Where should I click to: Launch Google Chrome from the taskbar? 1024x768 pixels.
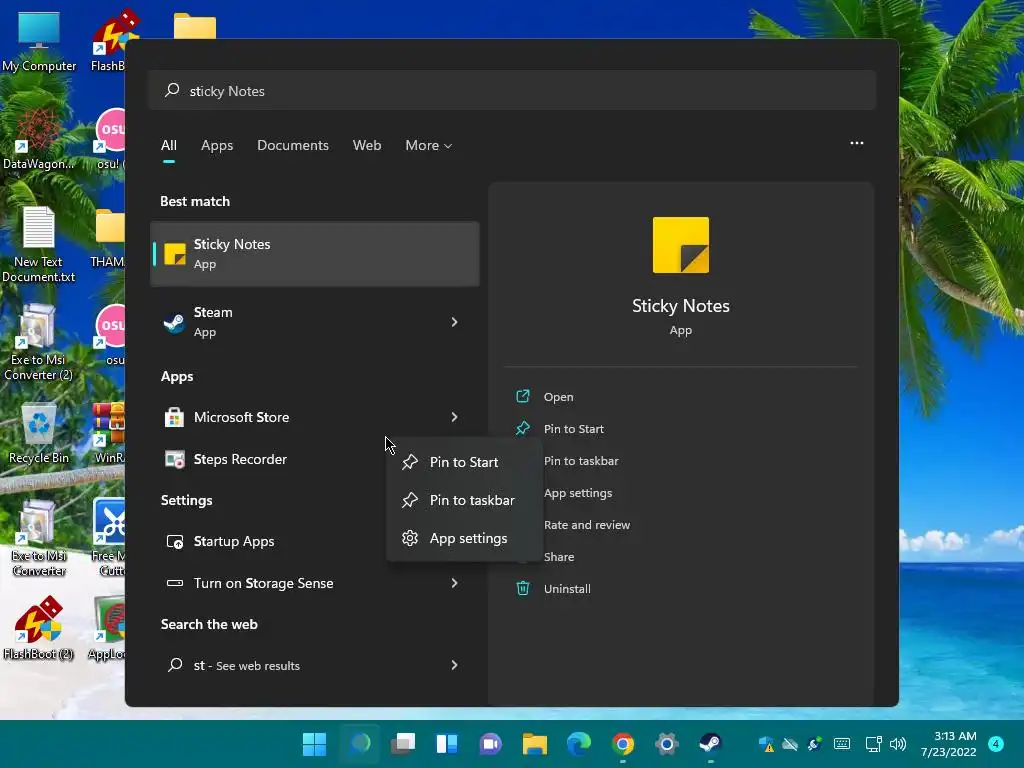(623, 744)
